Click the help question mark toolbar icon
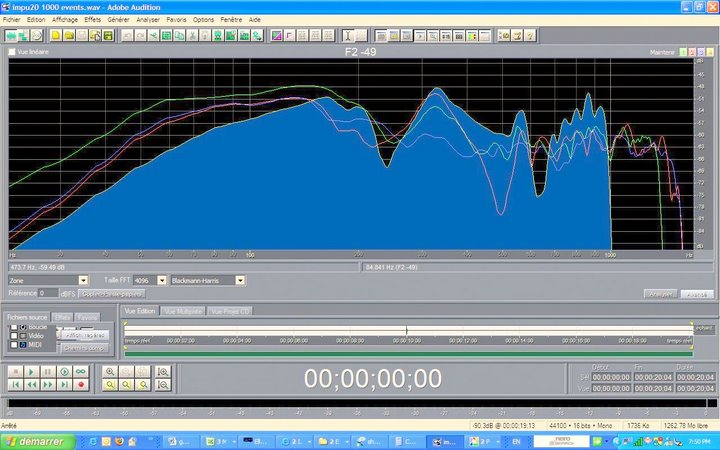Viewport: 720px width, 450px height. pos(530,35)
